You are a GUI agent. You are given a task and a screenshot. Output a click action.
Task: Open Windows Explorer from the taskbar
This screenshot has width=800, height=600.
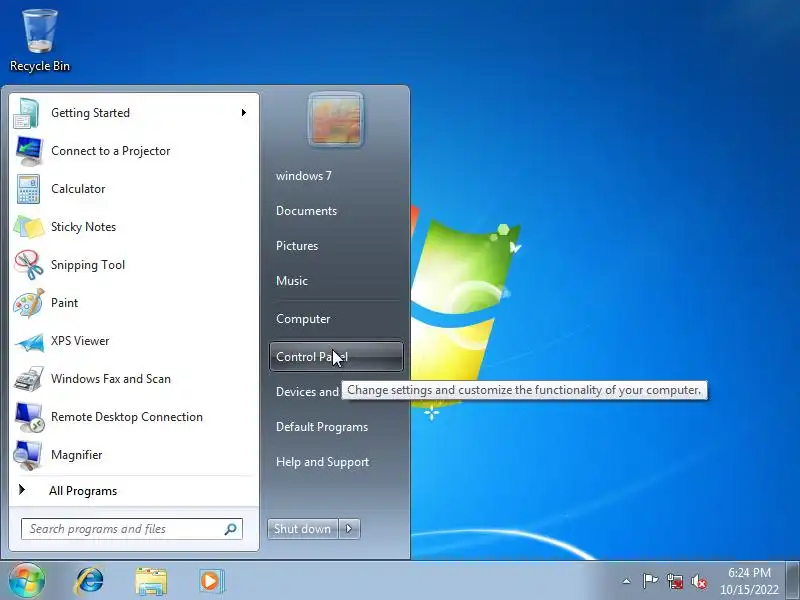pos(151,581)
